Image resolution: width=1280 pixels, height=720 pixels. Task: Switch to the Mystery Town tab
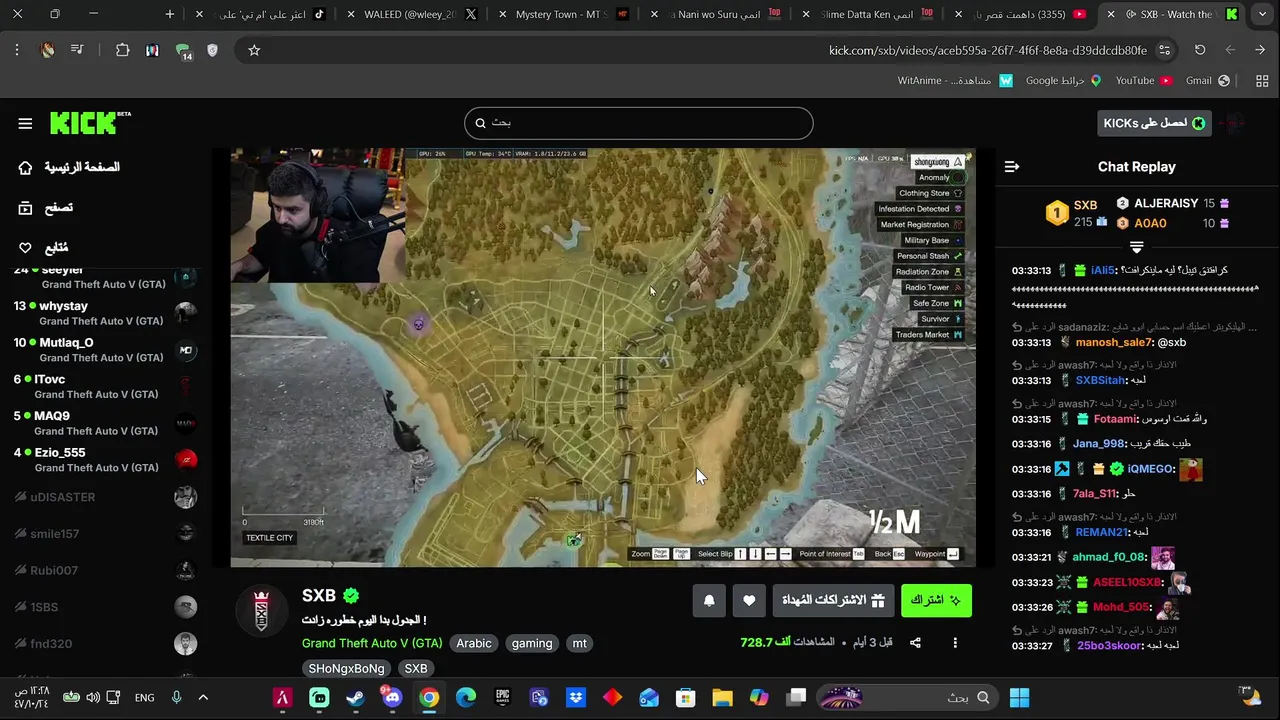(x=562, y=14)
